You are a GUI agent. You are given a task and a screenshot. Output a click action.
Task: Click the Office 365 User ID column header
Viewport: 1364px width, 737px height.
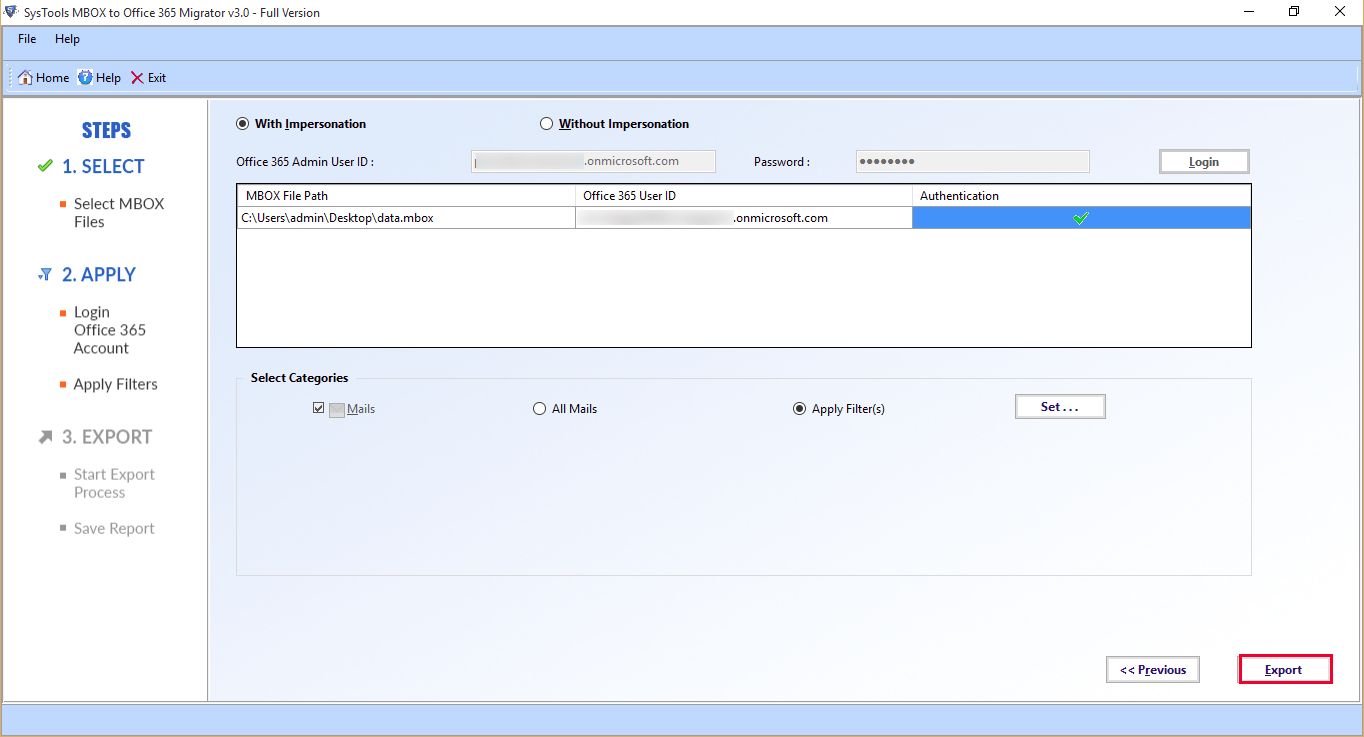[x=744, y=195]
